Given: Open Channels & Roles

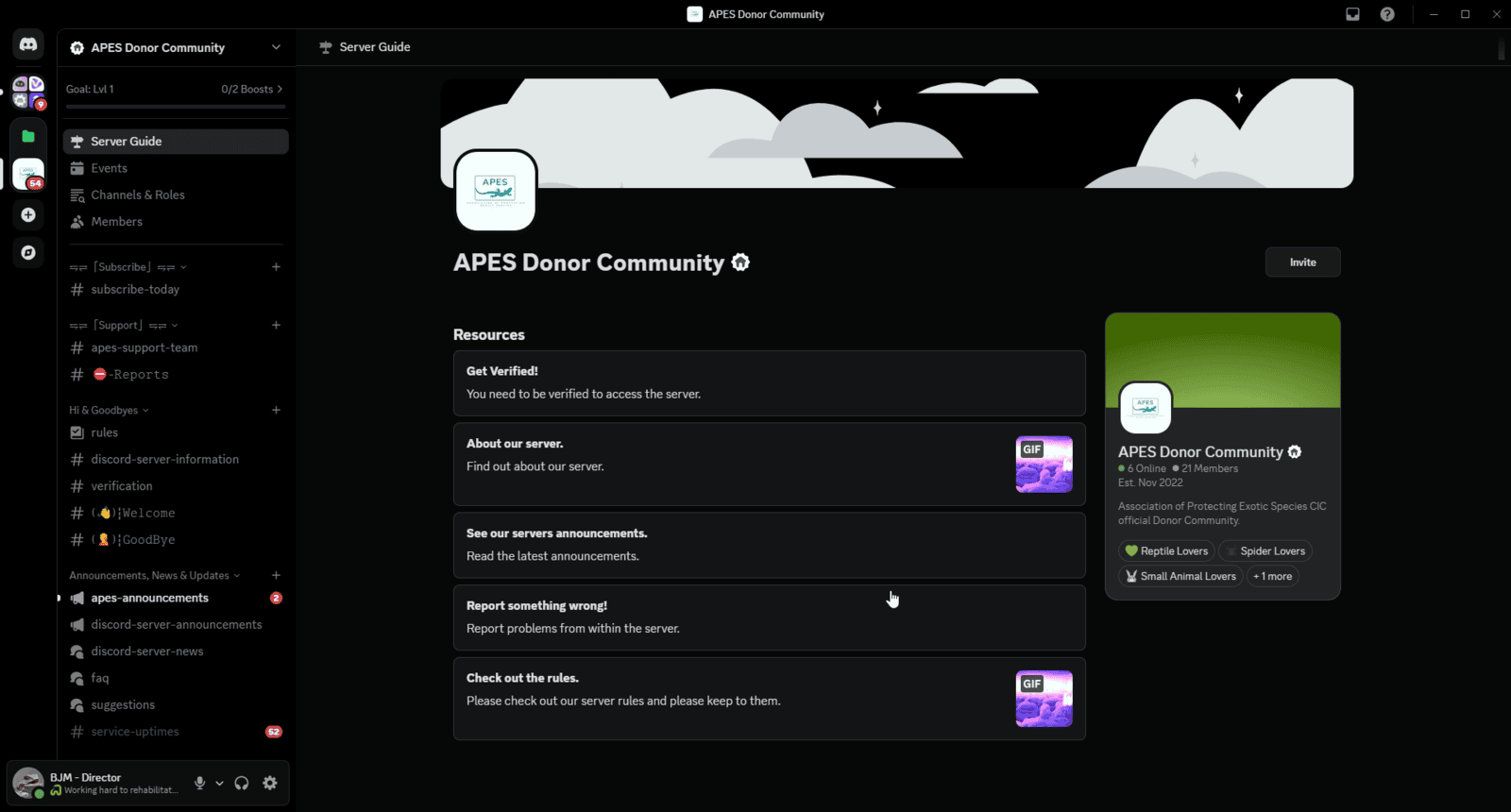Looking at the screenshot, I should (176, 195).
